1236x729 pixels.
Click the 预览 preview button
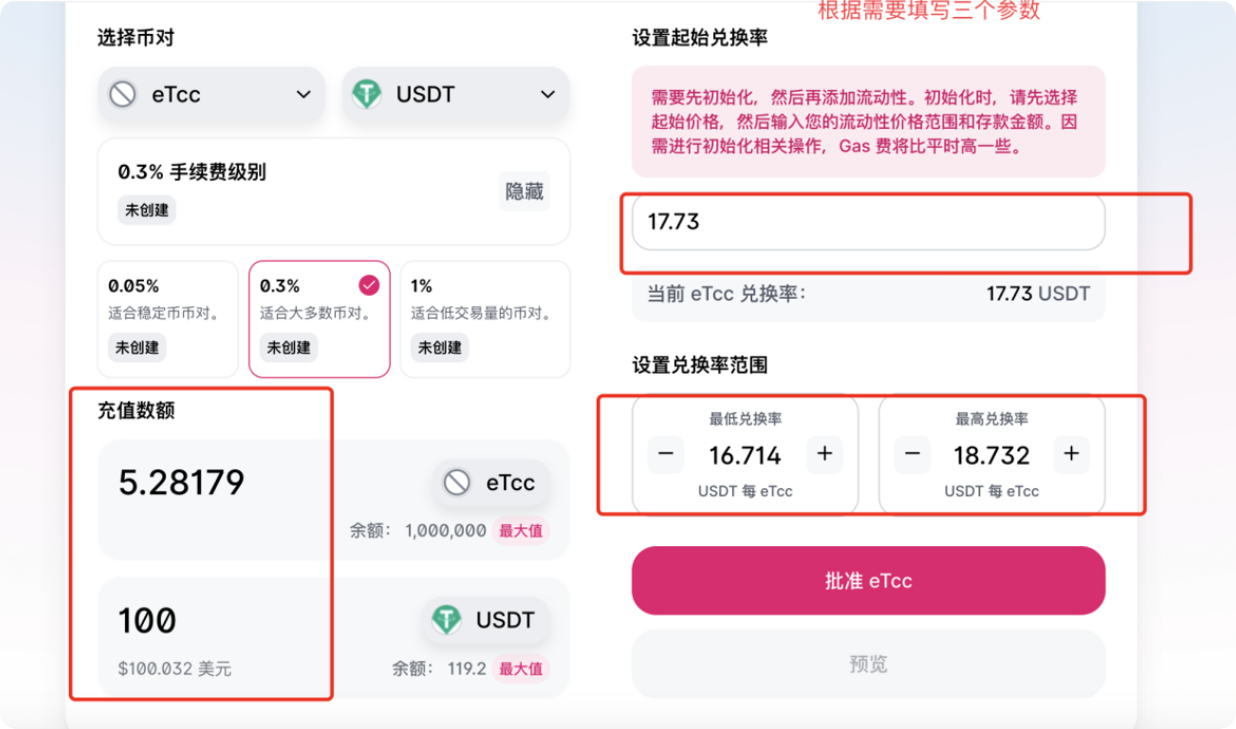click(867, 664)
